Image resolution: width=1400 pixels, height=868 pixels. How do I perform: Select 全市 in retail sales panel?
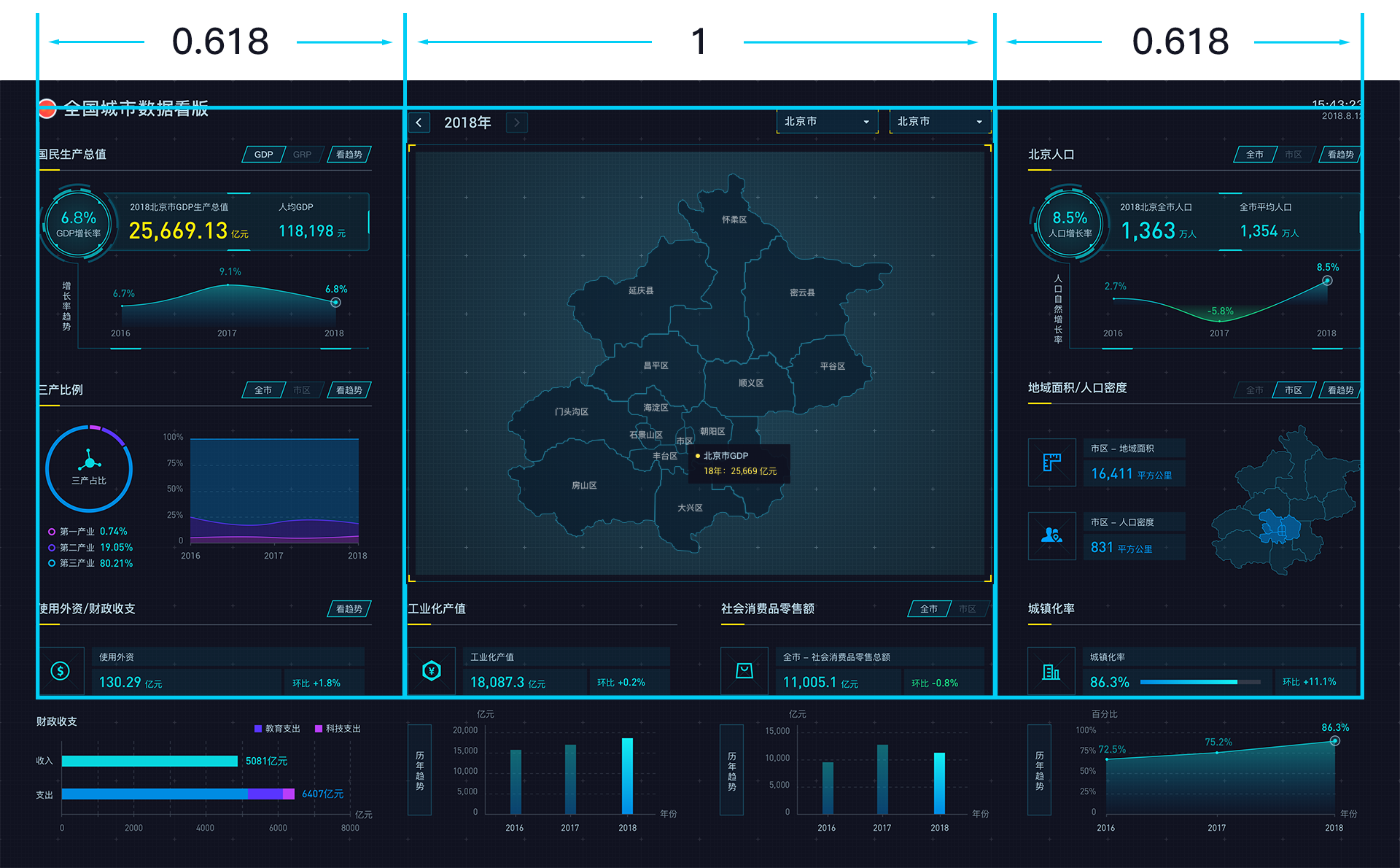(x=928, y=608)
